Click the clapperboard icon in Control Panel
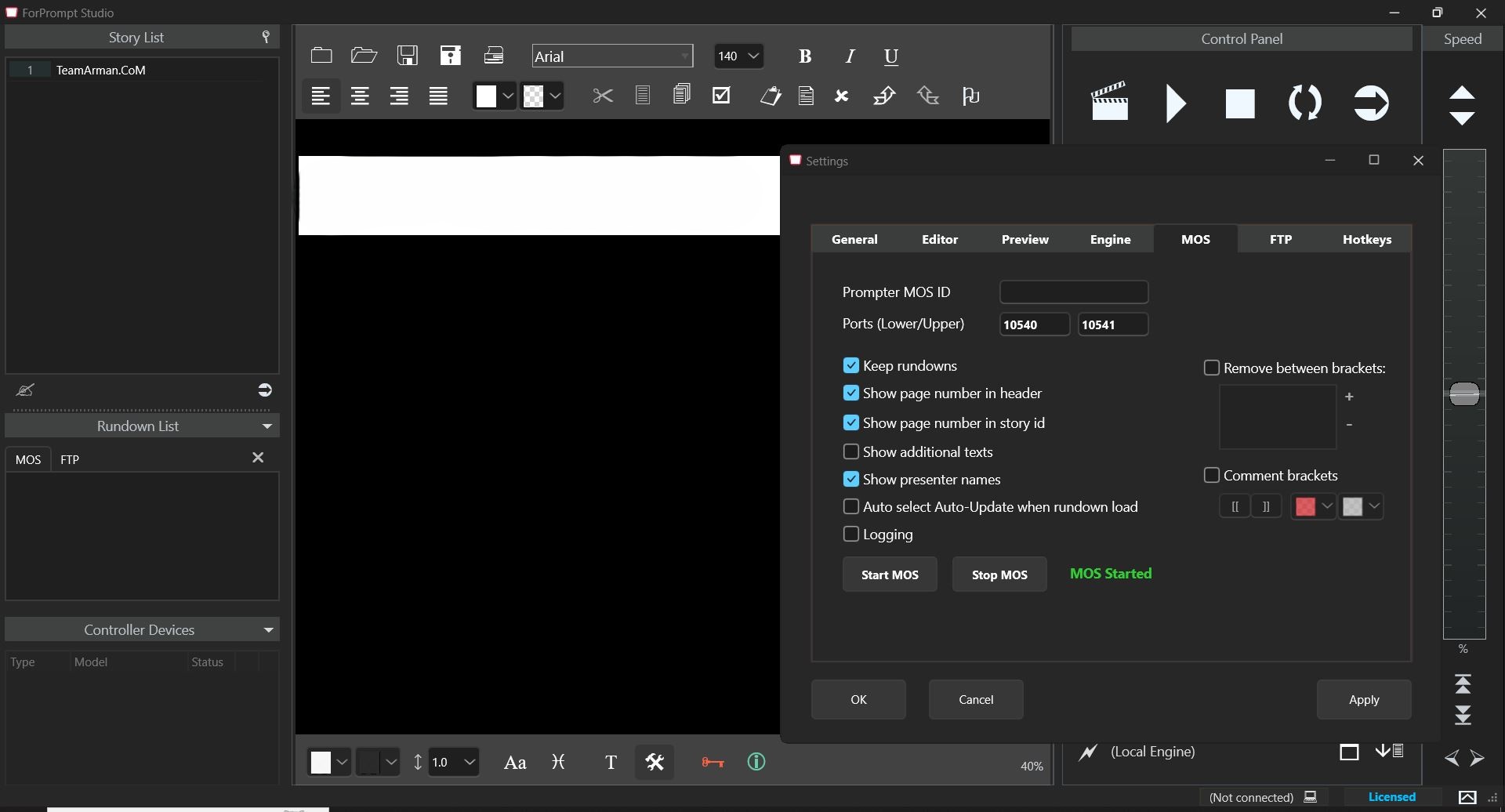This screenshot has height=812, width=1505. [1110, 101]
